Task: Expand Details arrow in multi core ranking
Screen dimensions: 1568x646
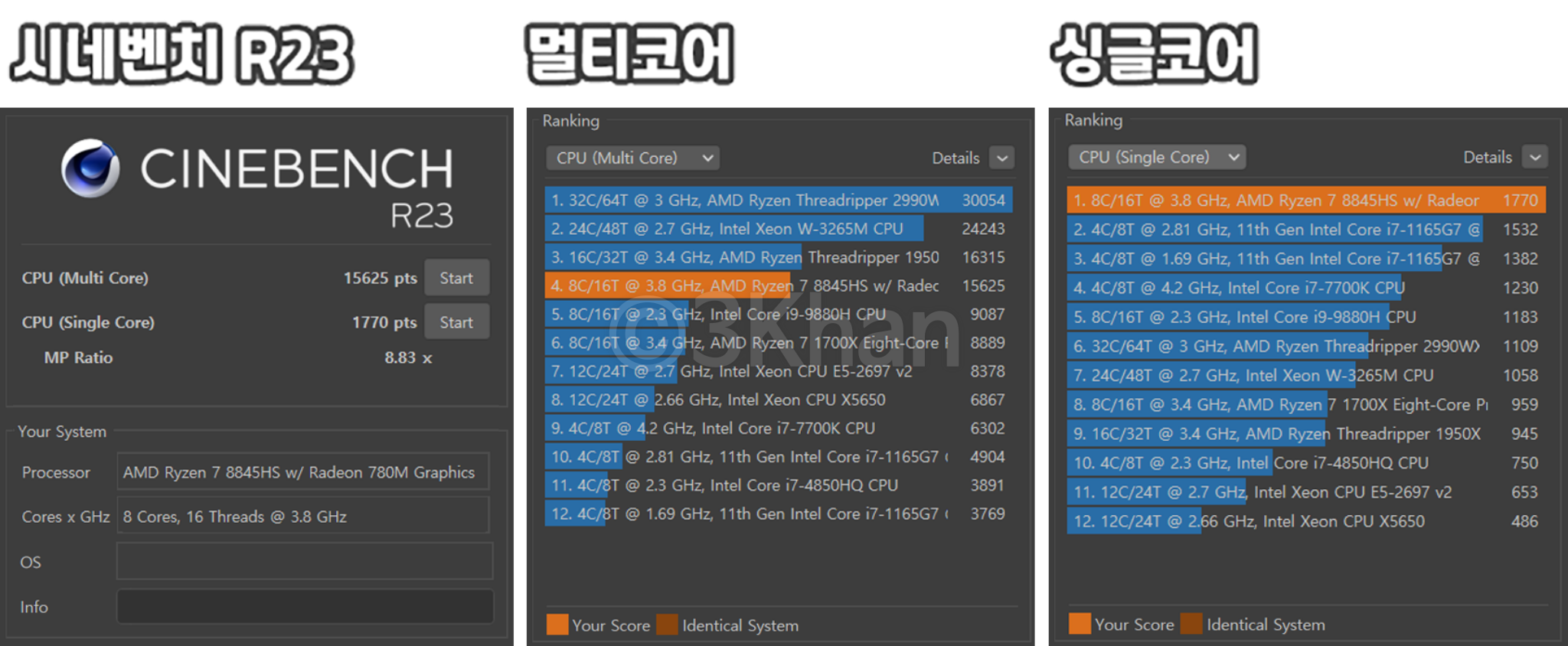Action: tap(1001, 158)
